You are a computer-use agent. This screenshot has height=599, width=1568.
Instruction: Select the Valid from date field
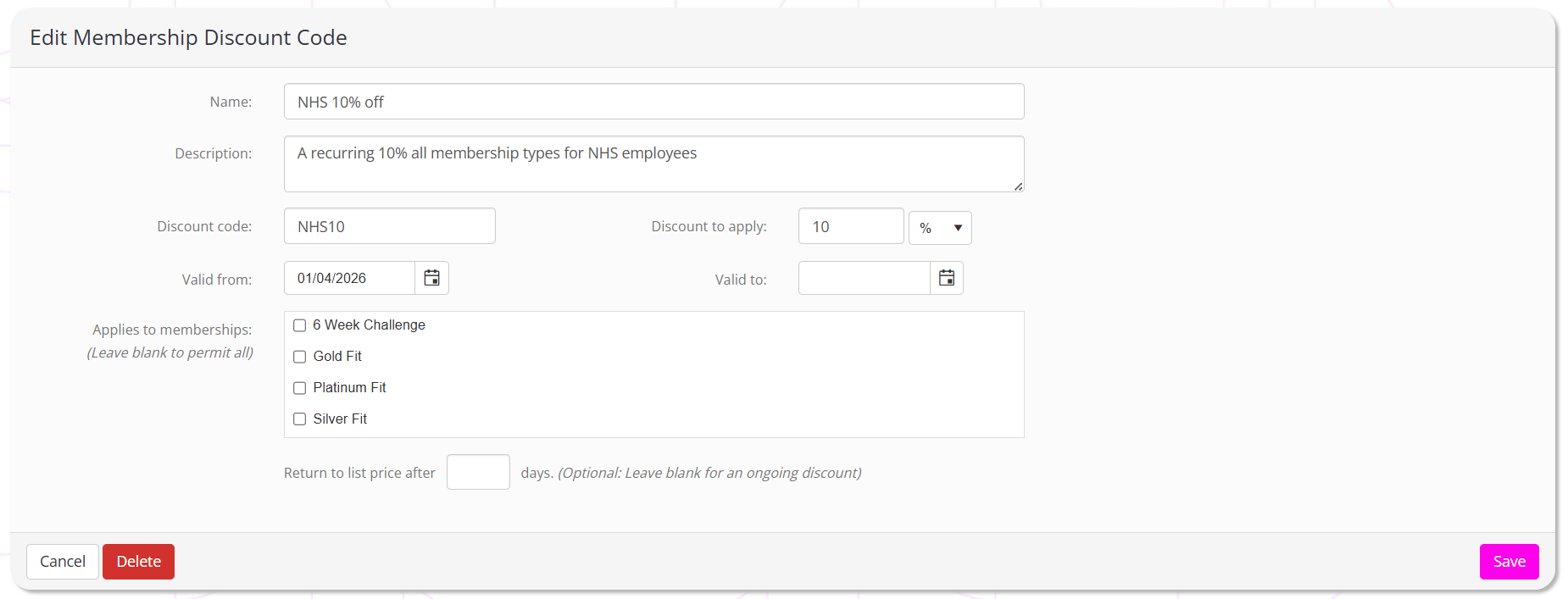tap(349, 278)
